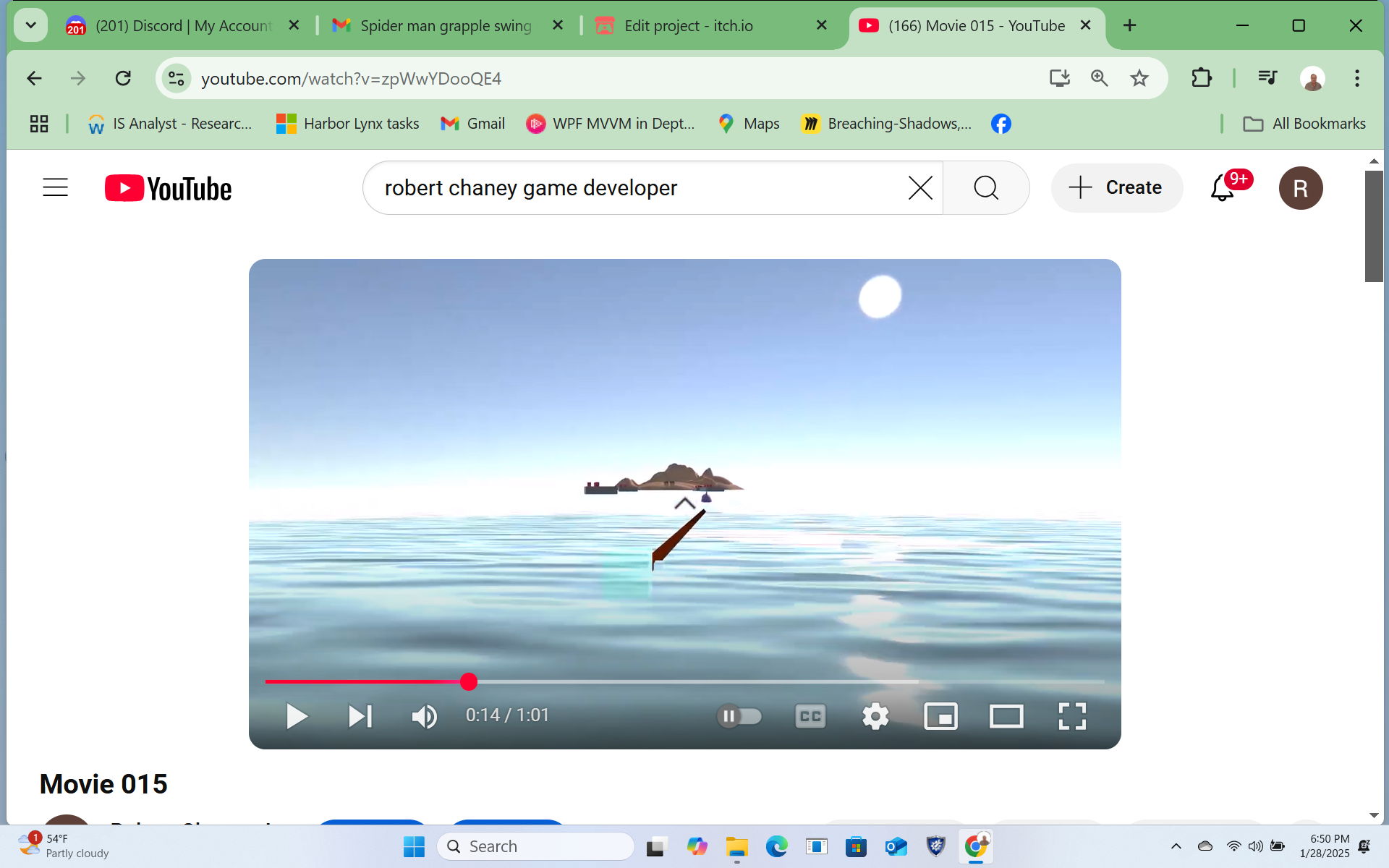
Task: Show hidden system tray icons
Action: pyautogui.click(x=1176, y=846)
